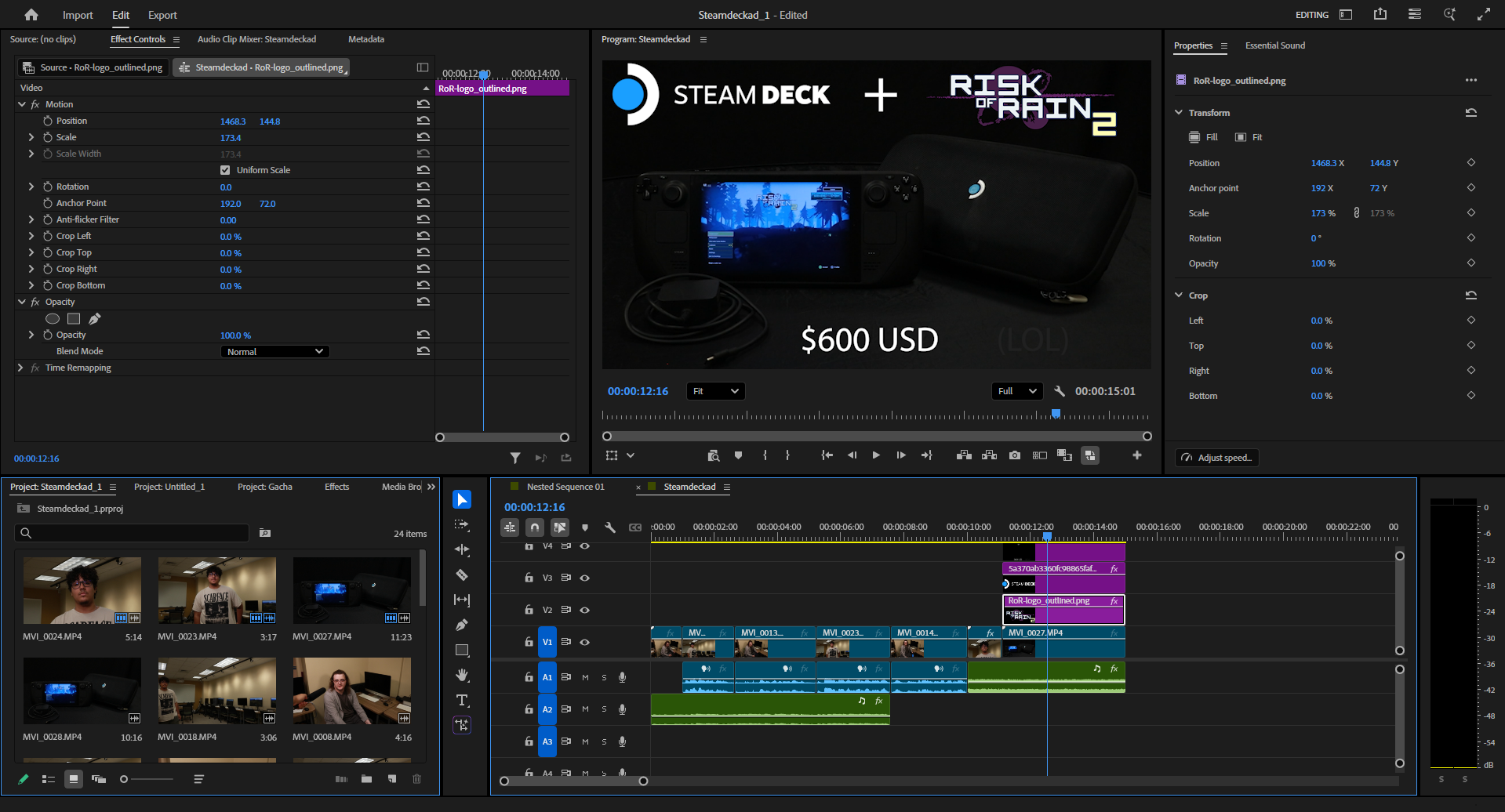Open the Import workspace tab
This screenshot has height=812, width=1505.
point(78,15)
